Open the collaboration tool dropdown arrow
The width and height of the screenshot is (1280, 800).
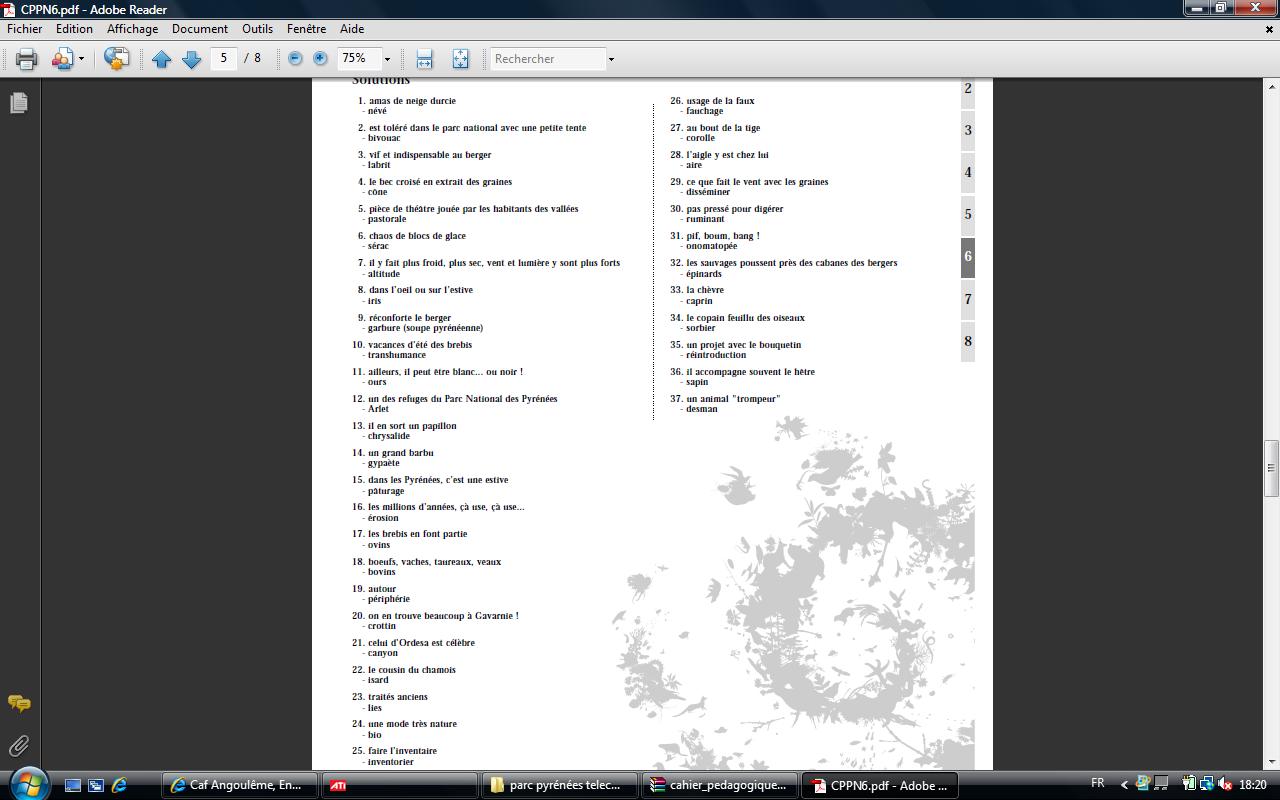tap(81, 59)
